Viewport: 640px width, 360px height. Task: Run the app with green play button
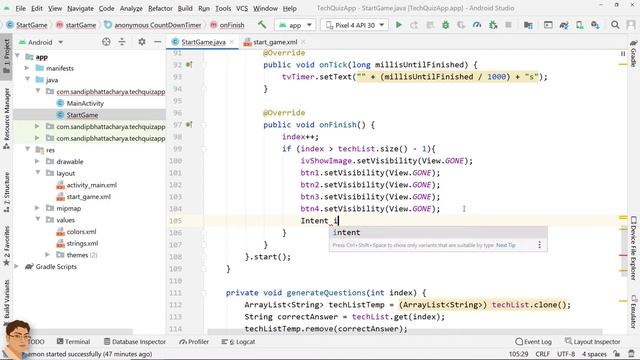point(398,25)
